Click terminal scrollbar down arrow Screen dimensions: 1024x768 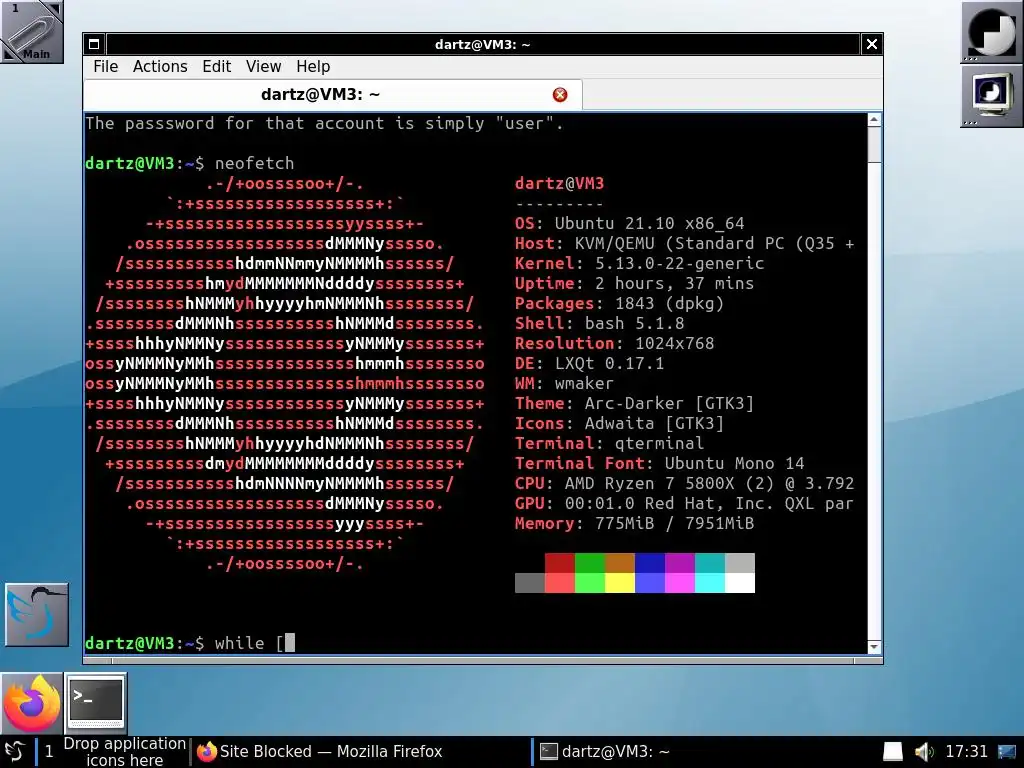tap(874, 647)
